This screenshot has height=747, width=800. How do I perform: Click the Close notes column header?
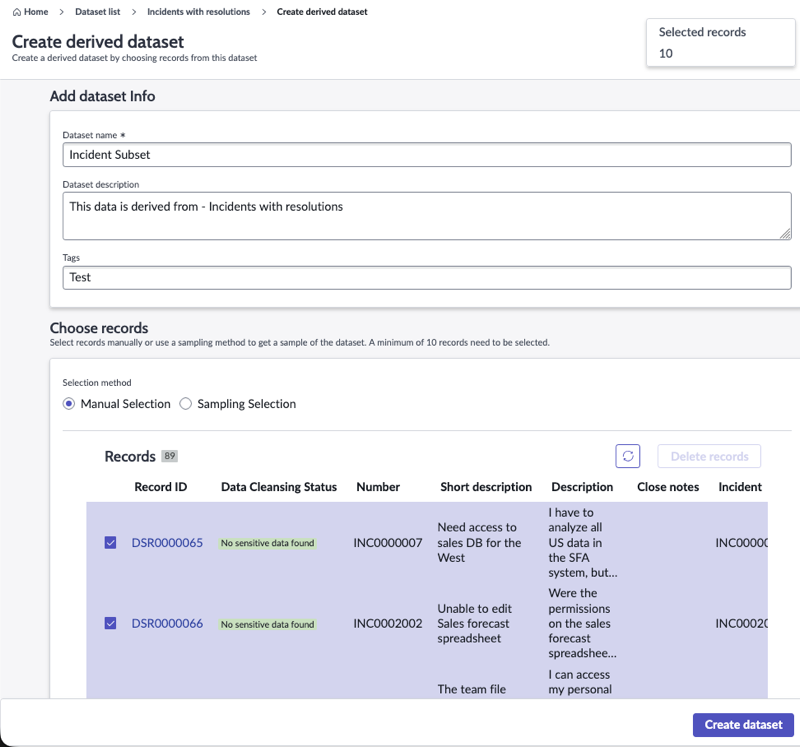pos(668,487)
